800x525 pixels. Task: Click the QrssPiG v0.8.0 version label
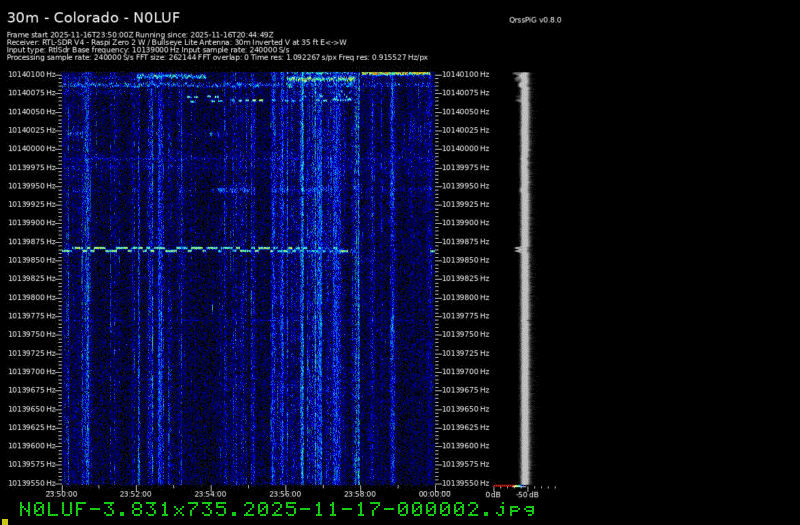point(536,19)
